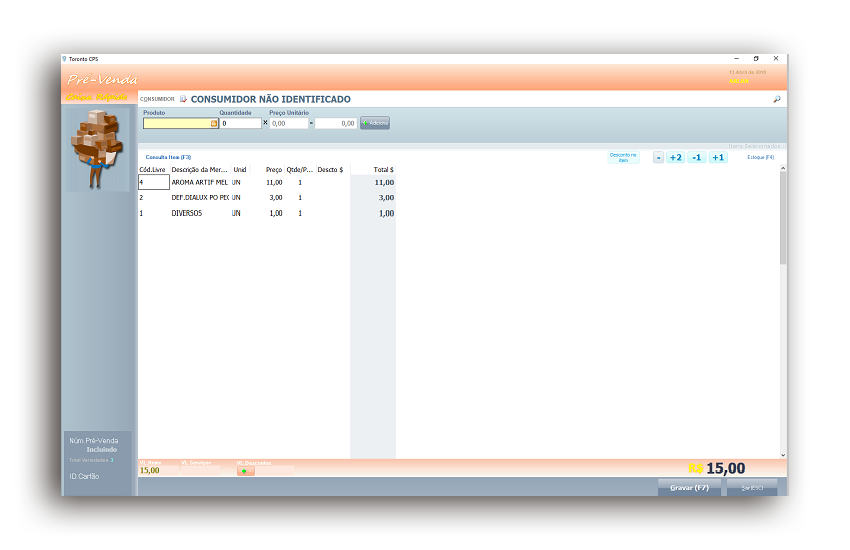Click Gravar (F7) to save the sale
This screenshot has height=550, width=850.
(x=688, y=487)
